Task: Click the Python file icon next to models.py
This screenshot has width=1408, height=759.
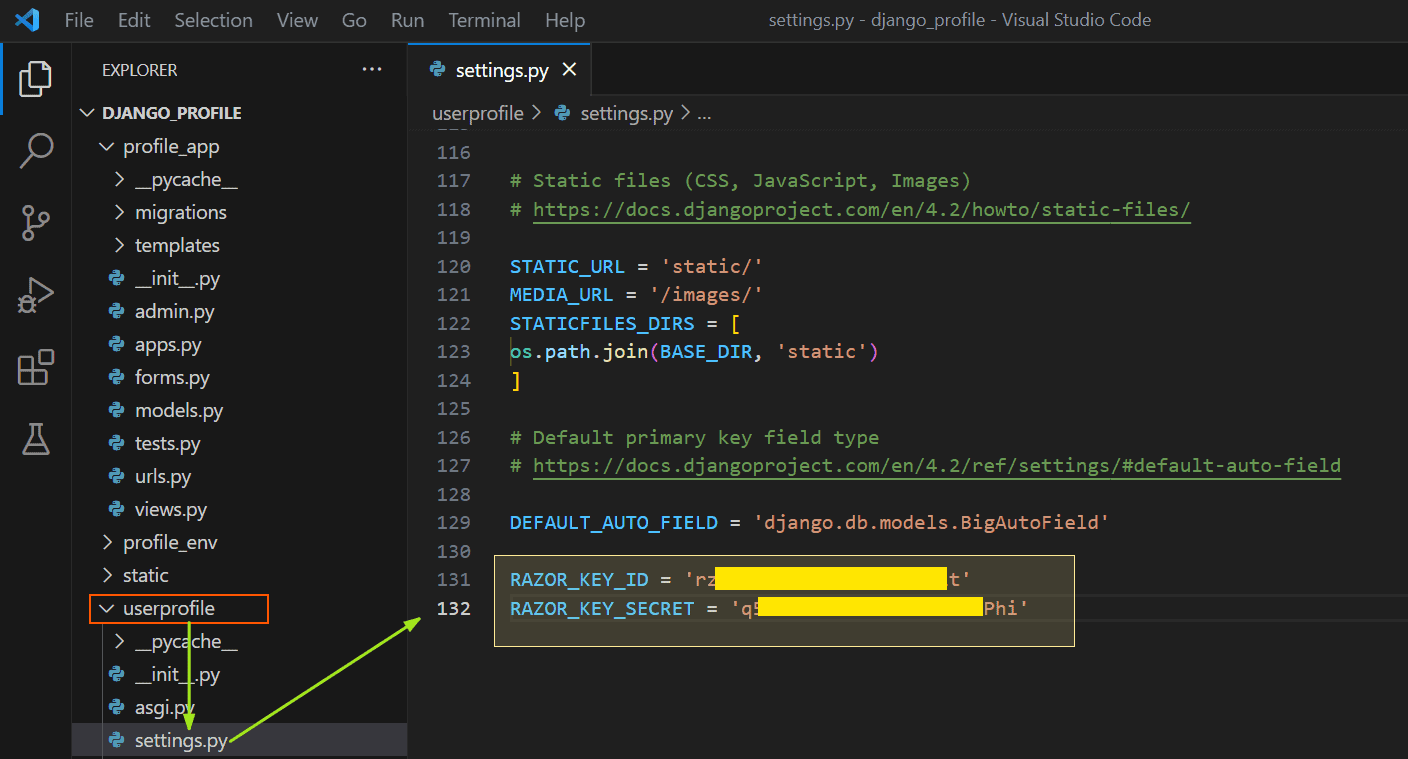Action: [117, 410]
